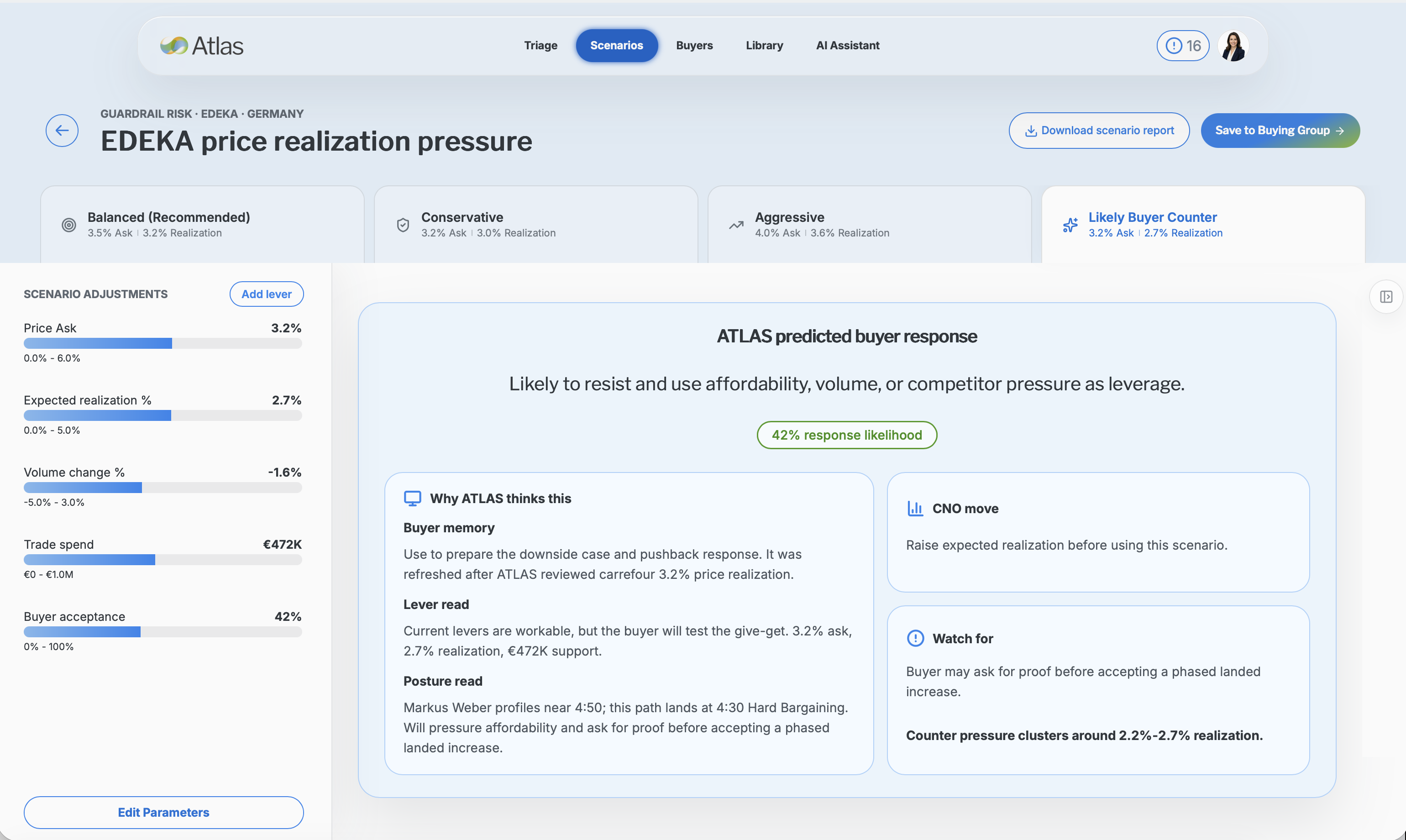Click the download icon in Download scenario report
The width and height of the screenshot is (1406, 840).
1031,131
